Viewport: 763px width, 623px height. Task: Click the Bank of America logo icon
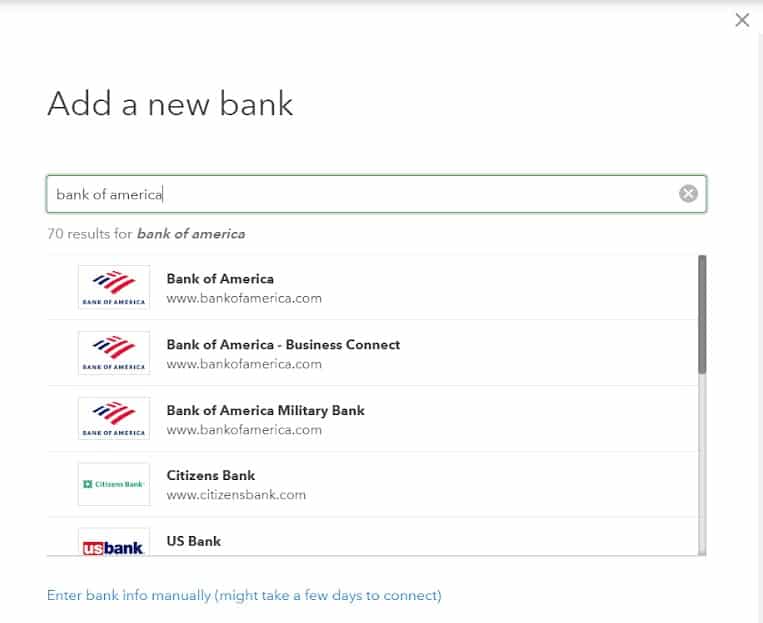(x=114, y=287)
